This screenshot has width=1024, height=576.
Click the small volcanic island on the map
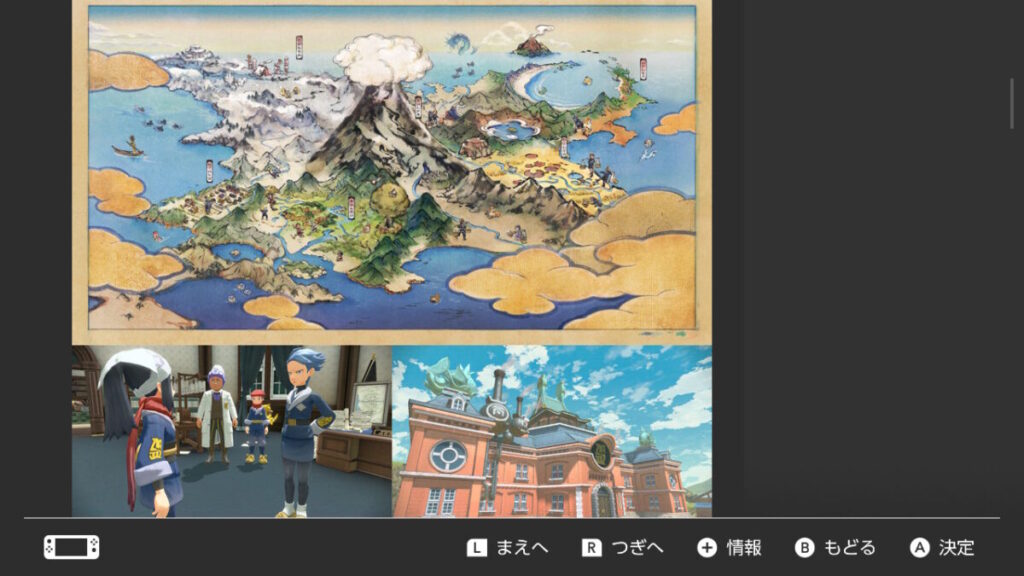(x=533, y=45)
